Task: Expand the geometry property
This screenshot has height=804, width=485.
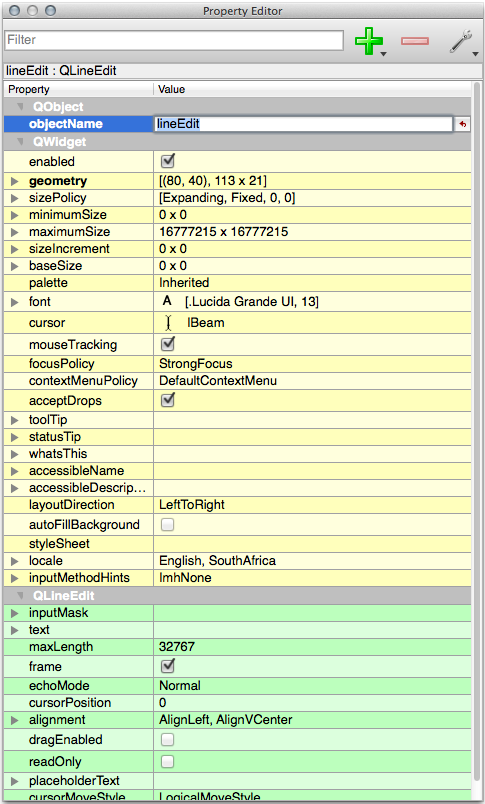Action: click(15, 181)
